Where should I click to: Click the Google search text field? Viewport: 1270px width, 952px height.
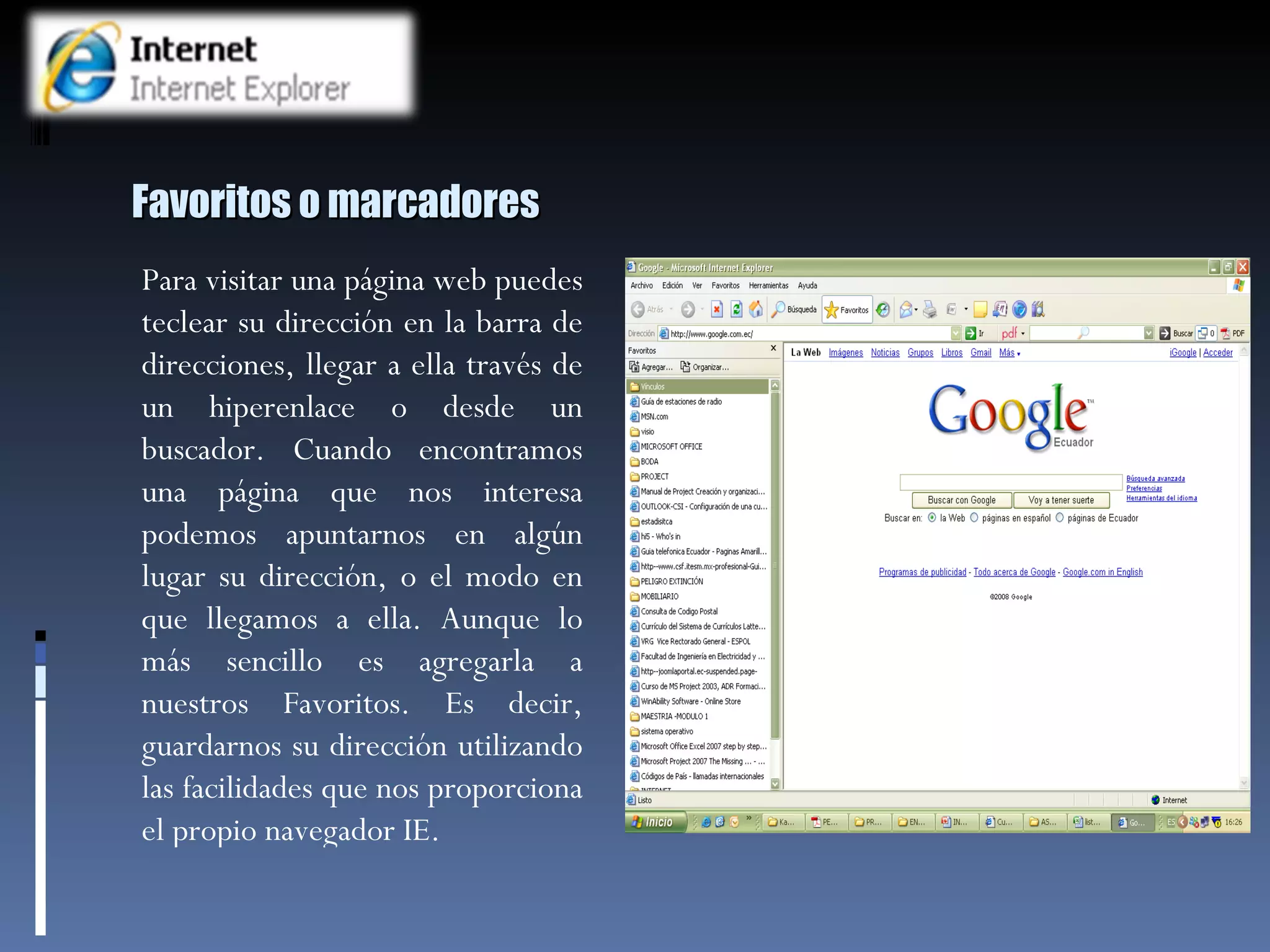[1011, 482]
